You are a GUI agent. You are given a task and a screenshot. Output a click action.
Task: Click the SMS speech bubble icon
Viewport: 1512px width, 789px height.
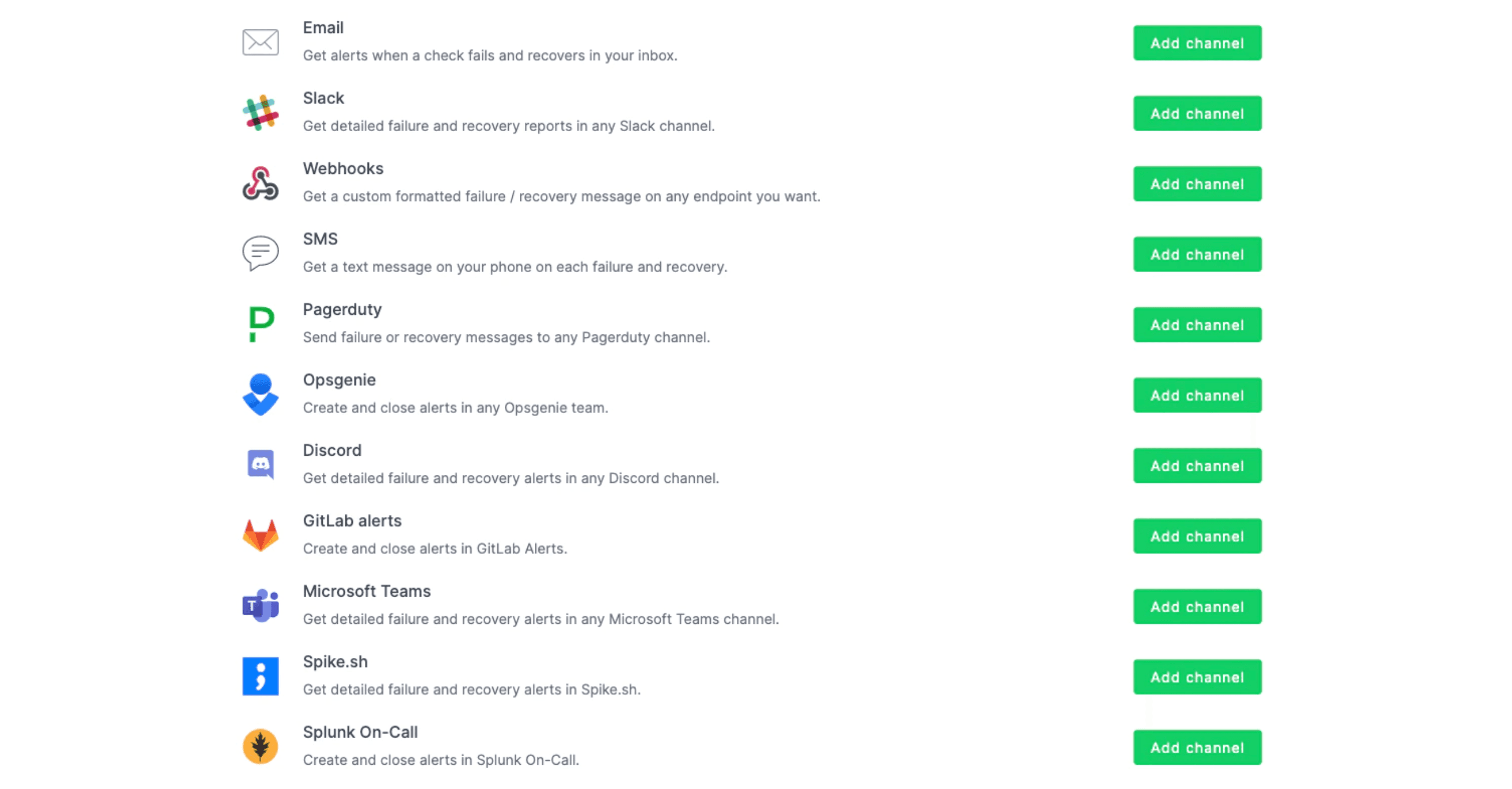[x=260, y=254]
